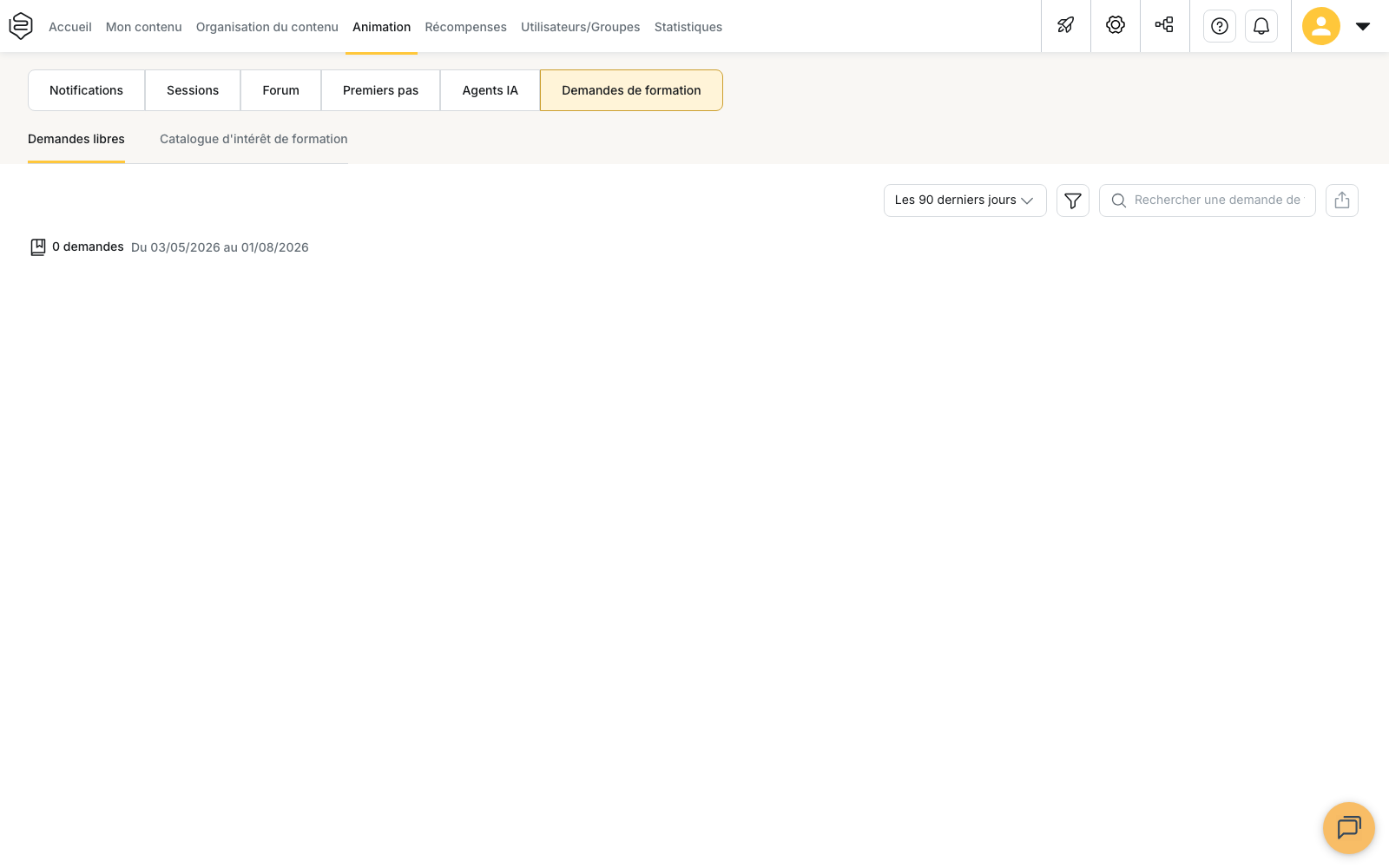
Task: Go to Accueil in the top menu
Action: [x=70, y=27]
